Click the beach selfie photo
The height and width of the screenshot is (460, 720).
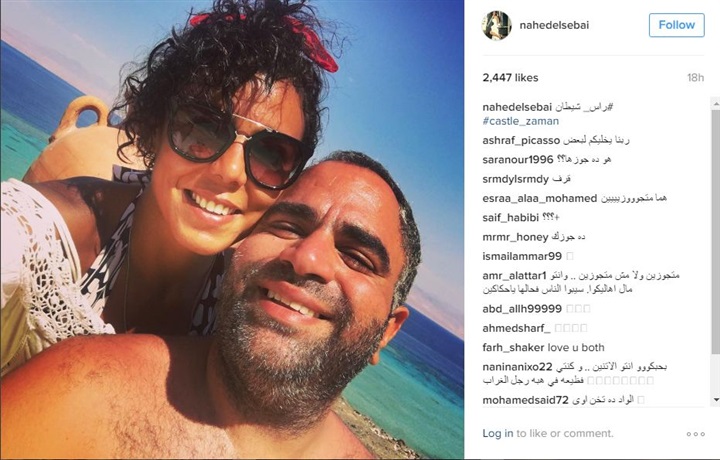point(232,230)
